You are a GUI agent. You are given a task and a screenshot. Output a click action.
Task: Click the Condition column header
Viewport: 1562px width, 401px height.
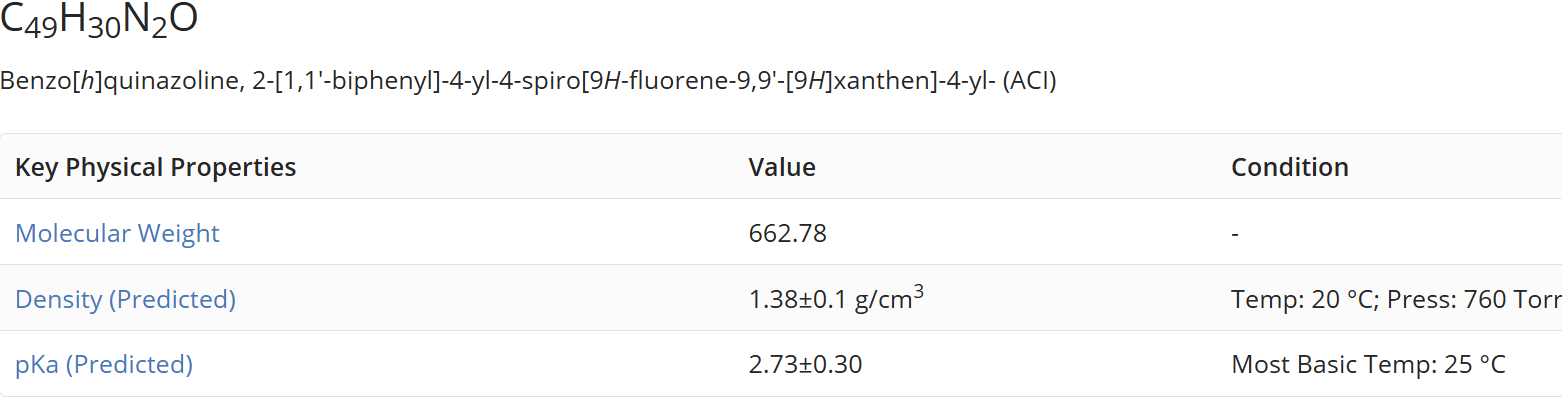tap(1290, 167)
